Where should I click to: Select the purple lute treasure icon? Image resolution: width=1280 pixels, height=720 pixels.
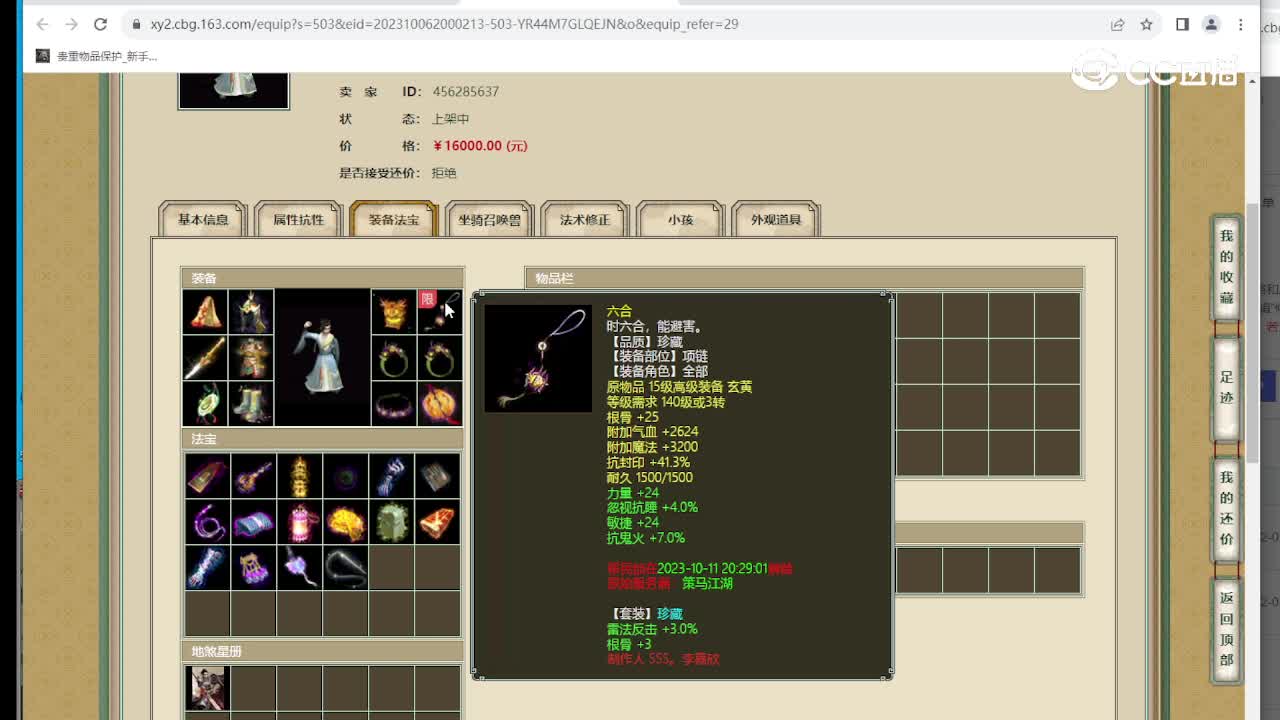[253, 476]
